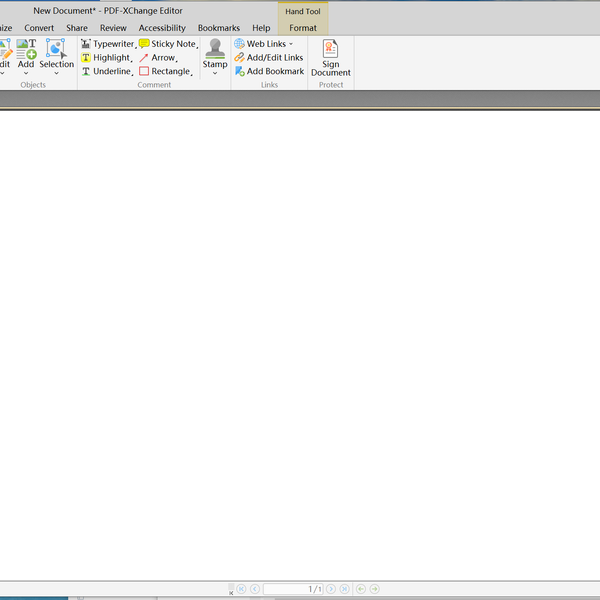600x600 pixels.
Task: Expand the Add objects dropdown
Action: pos(26,73)
